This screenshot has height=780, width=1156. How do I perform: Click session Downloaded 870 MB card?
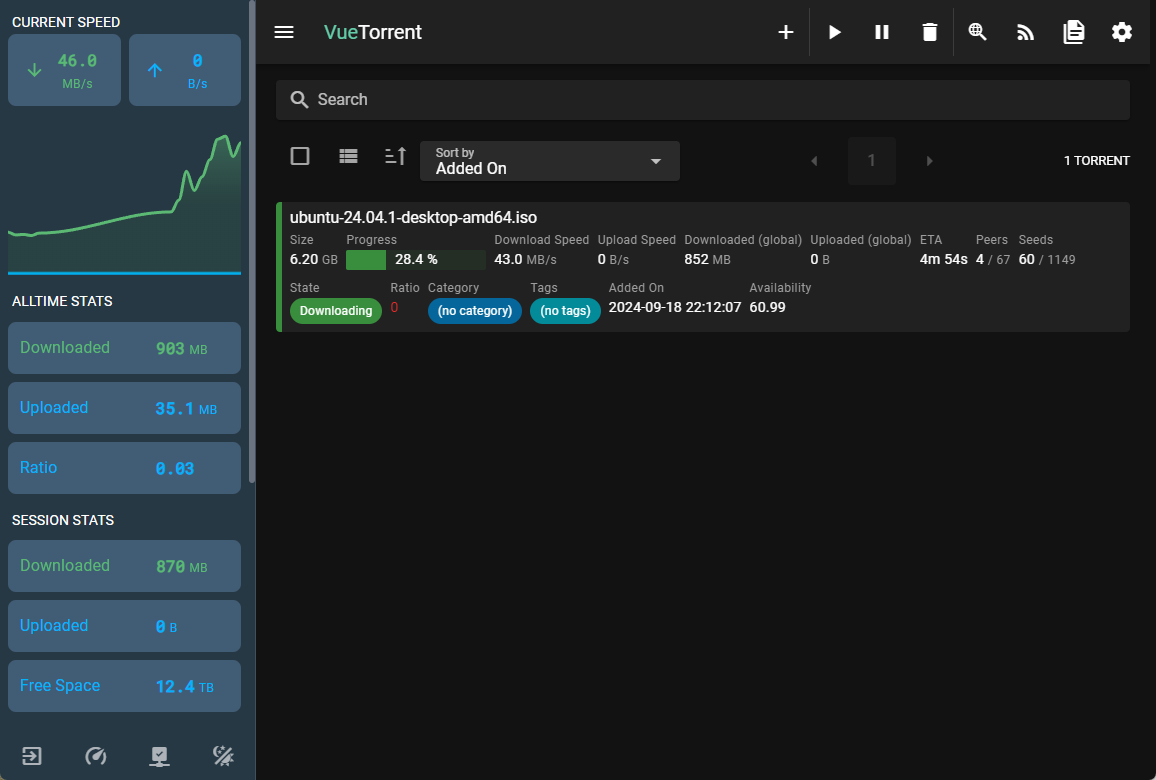pos(125,566)
